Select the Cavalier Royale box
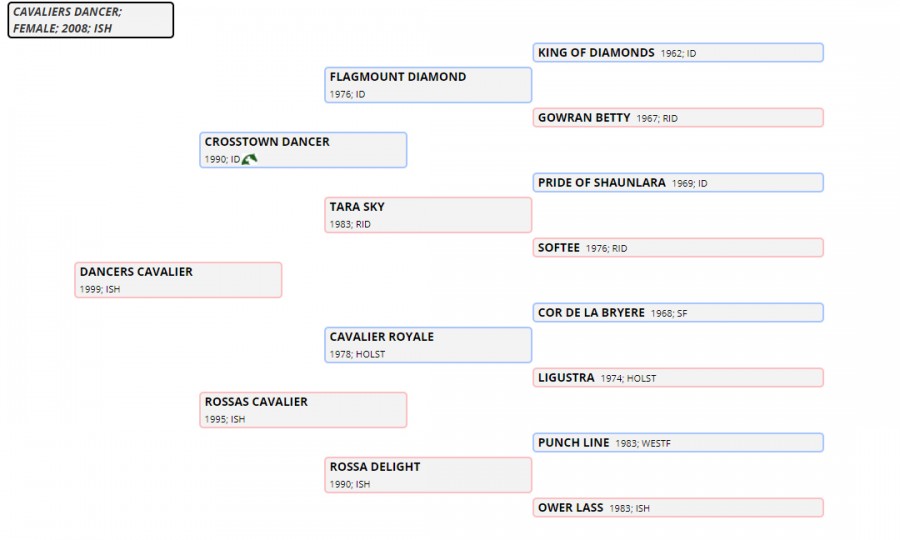This screenshot has width=900, height=540. (x=428, y=345)
